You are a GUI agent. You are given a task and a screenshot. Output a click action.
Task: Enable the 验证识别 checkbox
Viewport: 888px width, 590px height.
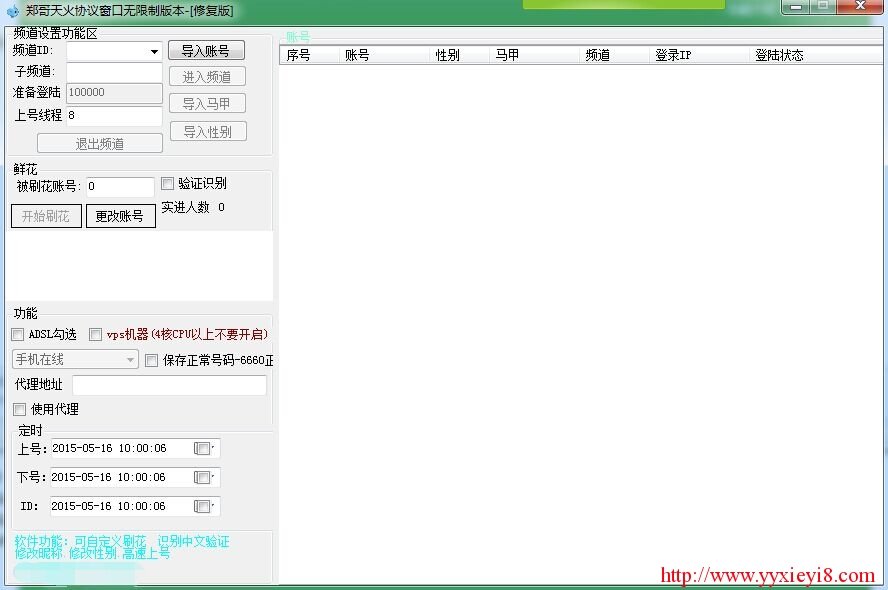tap(165, 183)
